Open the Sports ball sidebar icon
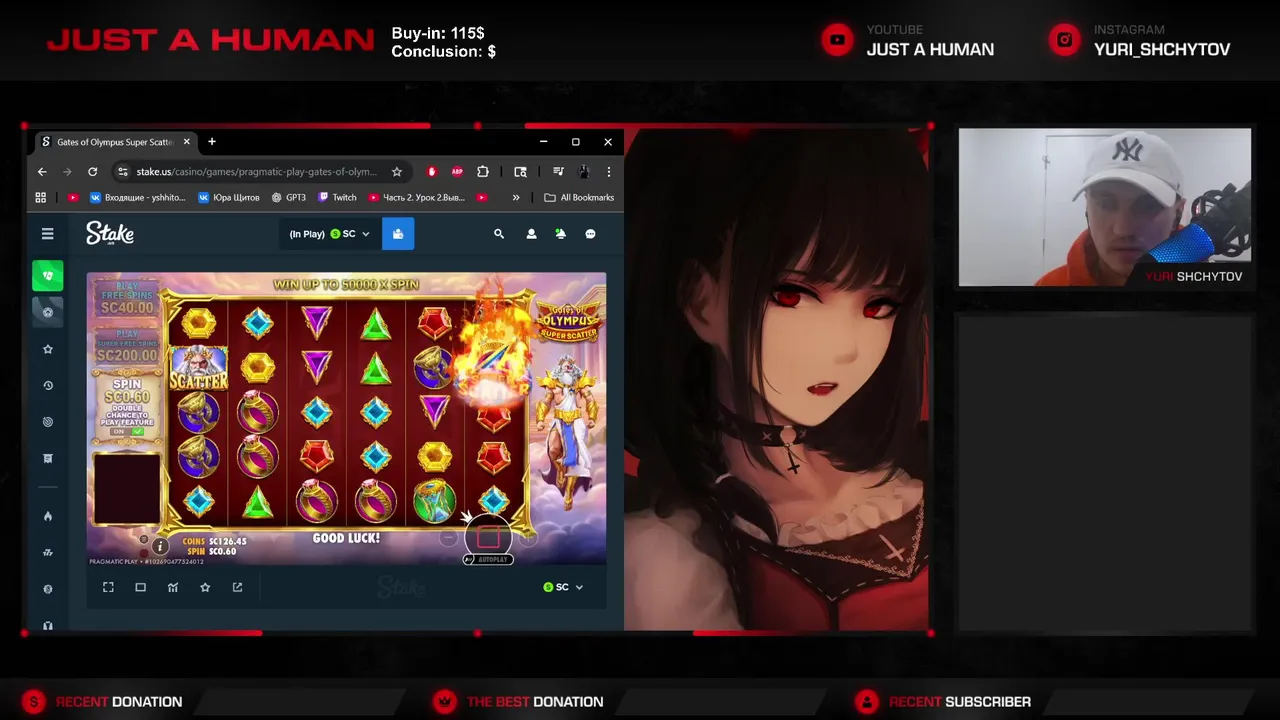This screenshot has height=720, width=1280. pyautogui.click(x=47, y=312)
